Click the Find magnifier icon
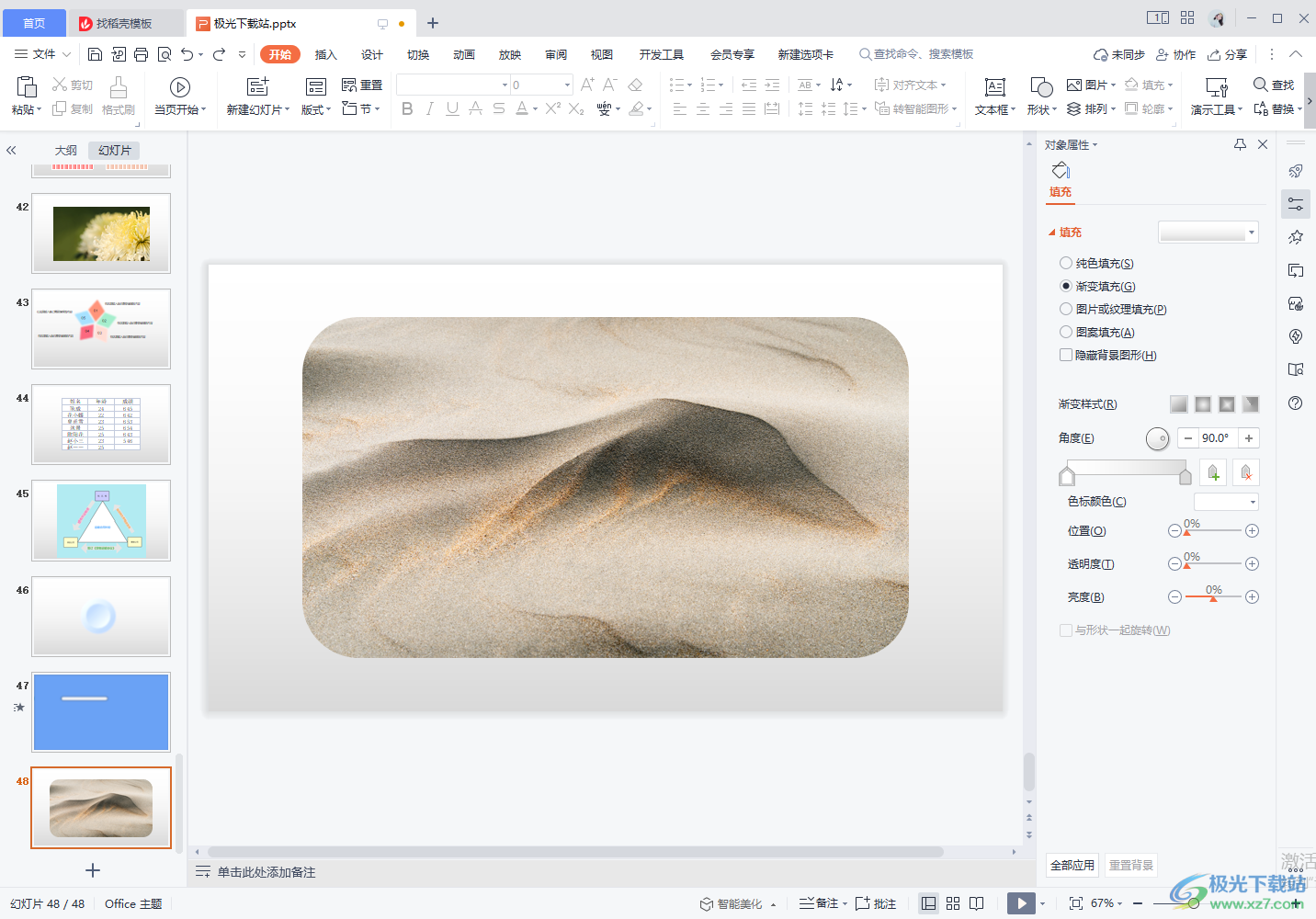Viewport: 1316px width, 919px height. [1261, 85]
